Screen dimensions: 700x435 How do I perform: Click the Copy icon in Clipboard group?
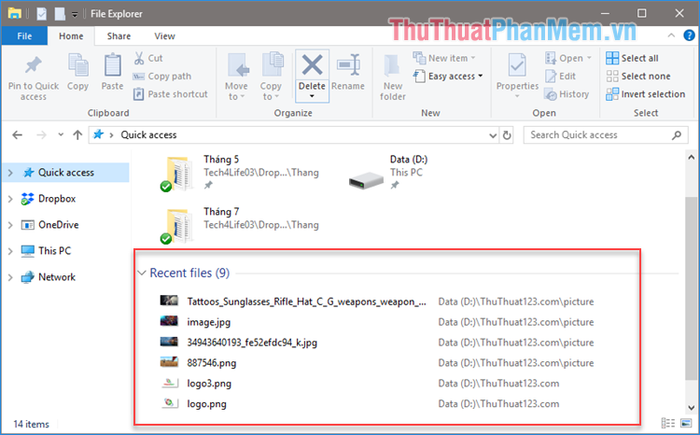[x=78, y=65]
